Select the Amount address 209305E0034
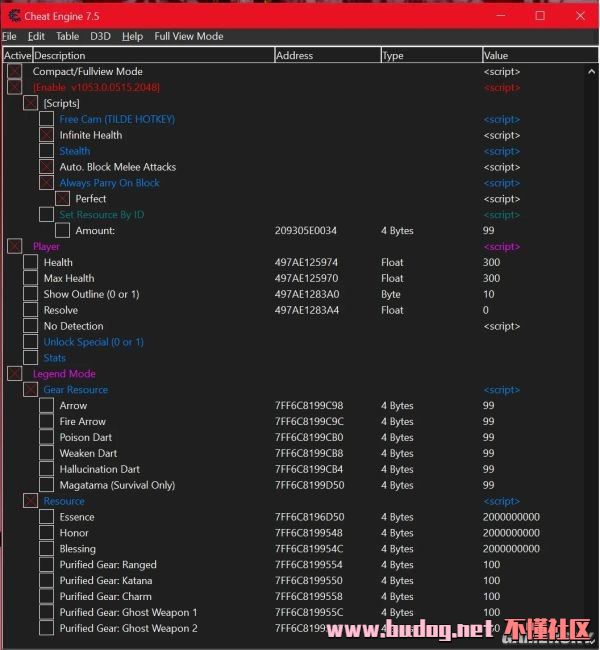Viewport: 600px width, 650px height. (306, 230)
